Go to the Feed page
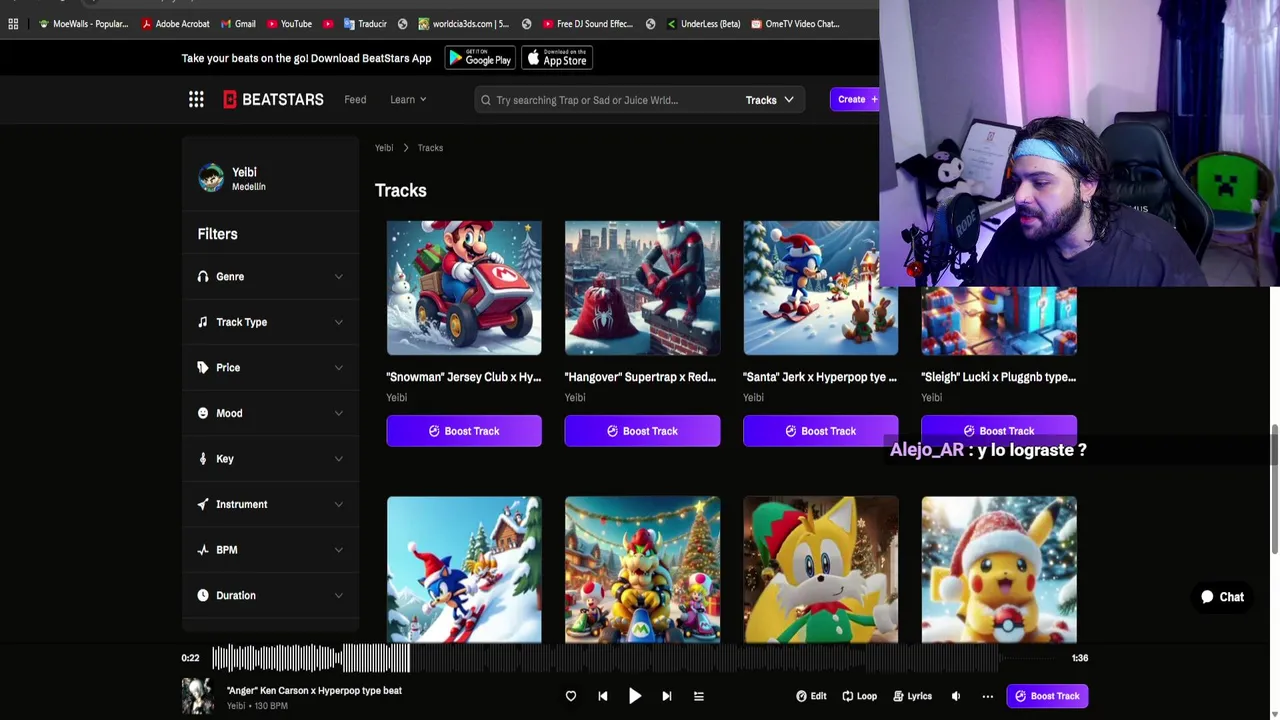 (x=355, y=100)
